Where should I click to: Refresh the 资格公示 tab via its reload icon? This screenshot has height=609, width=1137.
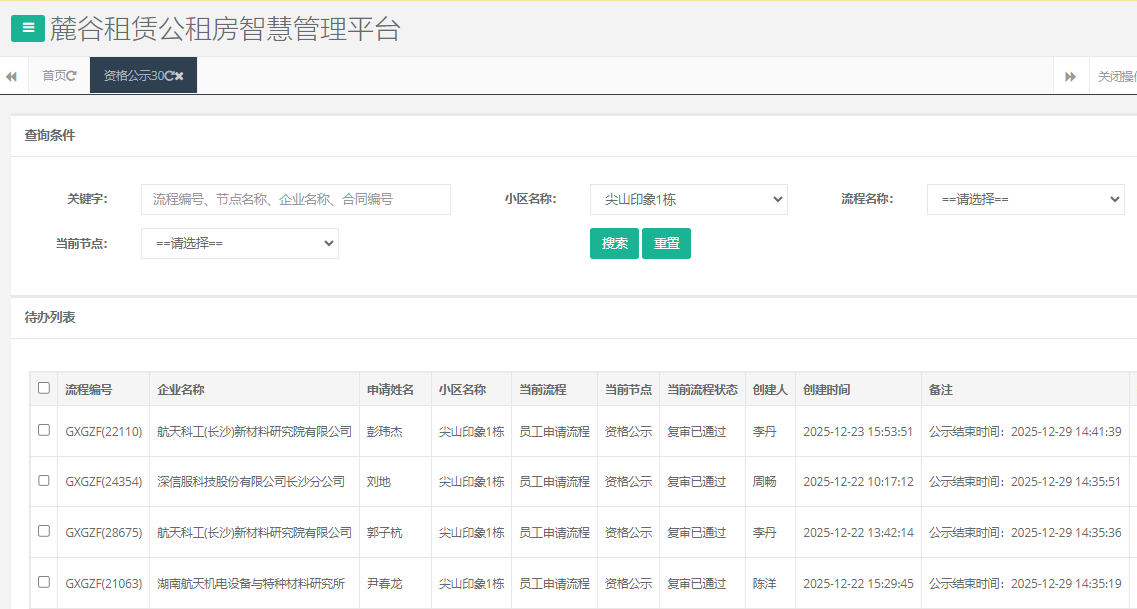(x=169, y=76)
